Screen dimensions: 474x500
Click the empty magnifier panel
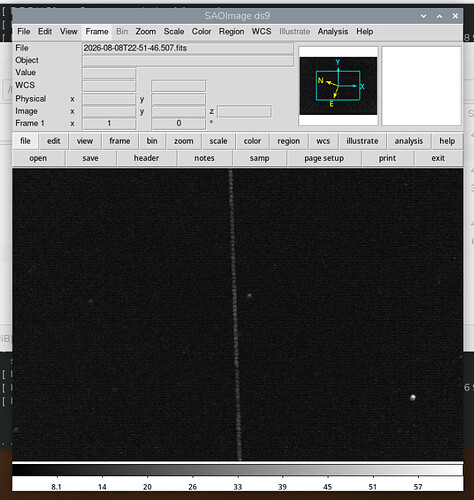(421, 86)
